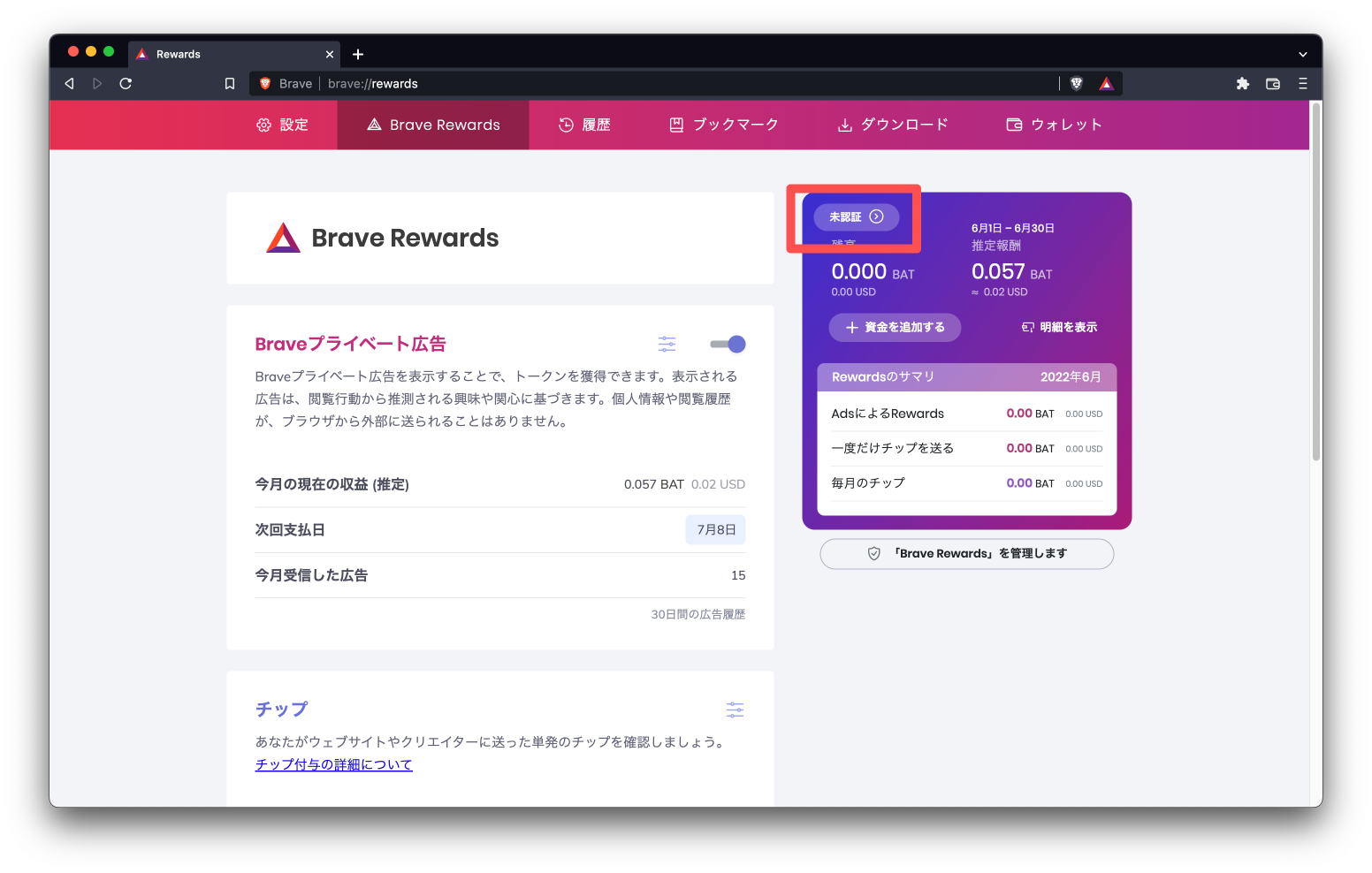
Task: Open チップ付与の詳細について link
Action: (334, 764)
